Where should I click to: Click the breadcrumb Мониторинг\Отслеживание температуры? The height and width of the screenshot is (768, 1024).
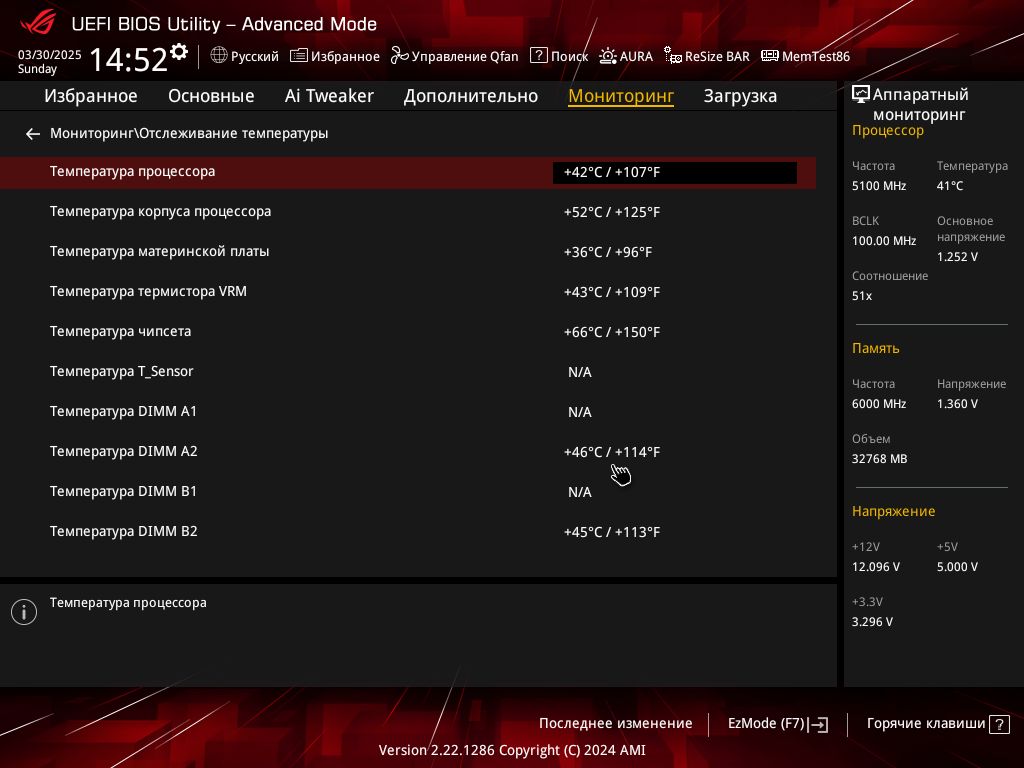click(x=189, y=133)
